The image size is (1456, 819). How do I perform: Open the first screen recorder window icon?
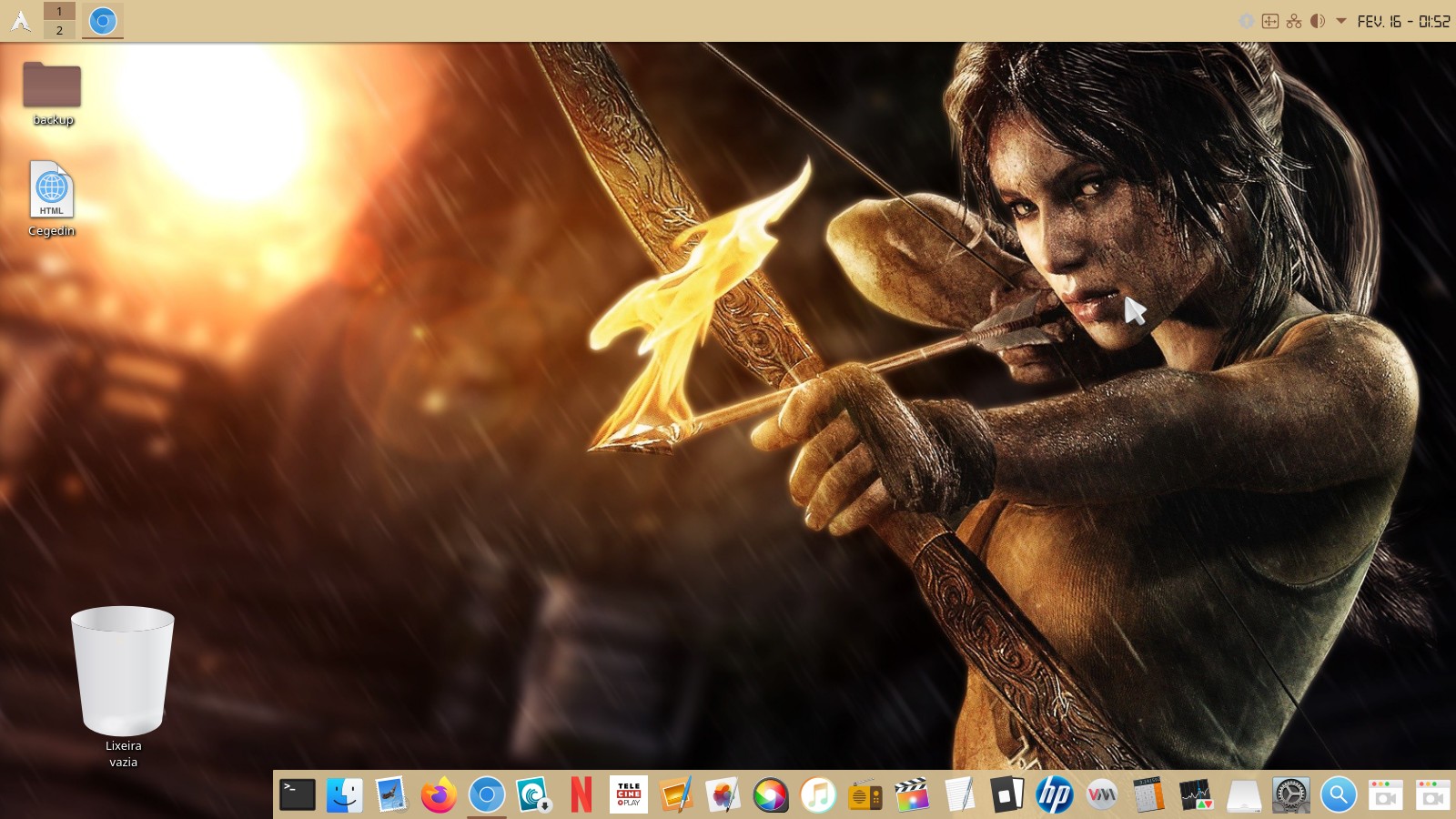(x=1386, y=795)
